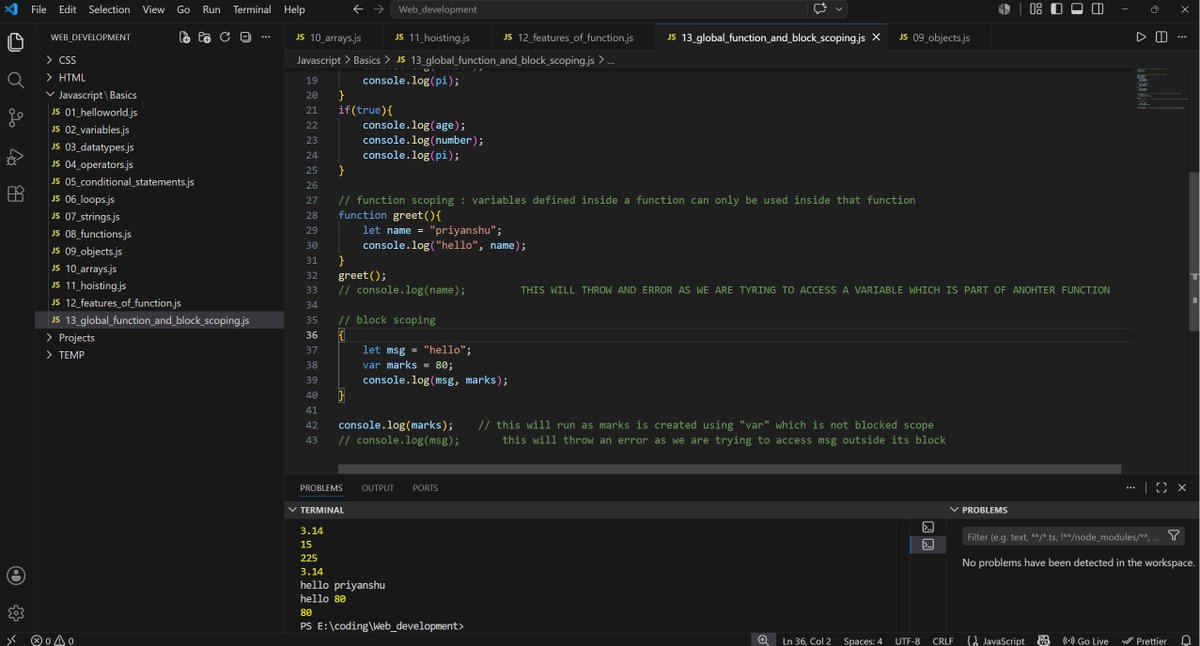Image resolution: width=1200 pixels, height=646 pixels.
Task: Switch to the PORTS panel tab
Action: [x=425, y=488]
